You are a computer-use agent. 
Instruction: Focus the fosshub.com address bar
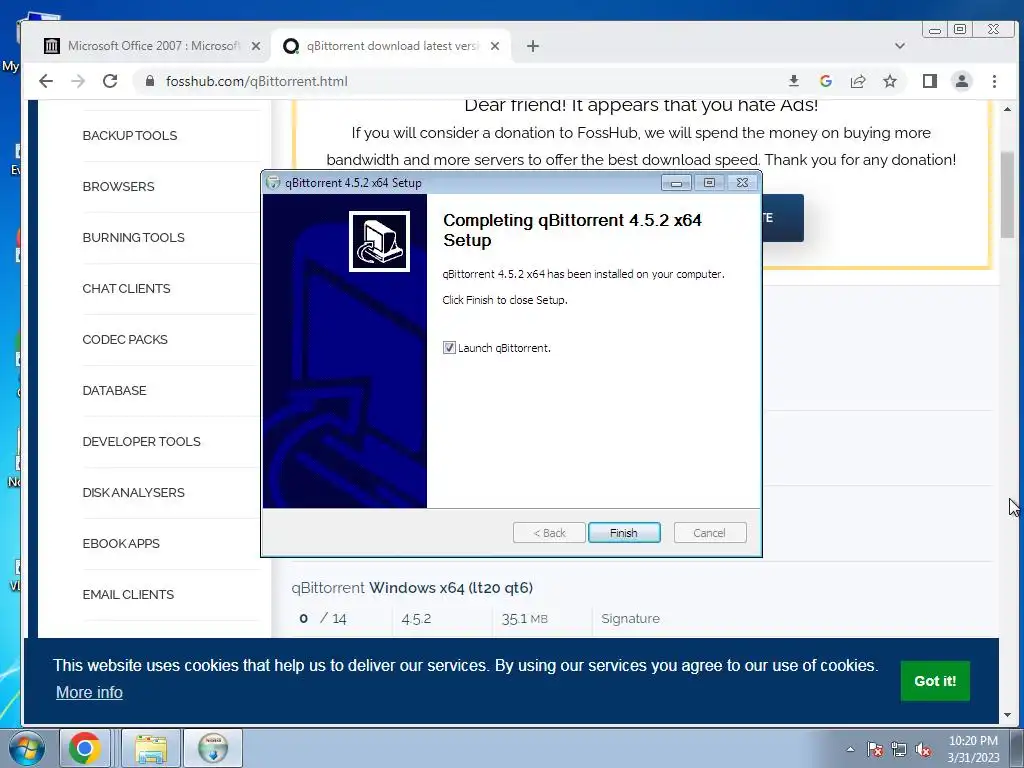[457, 81]
